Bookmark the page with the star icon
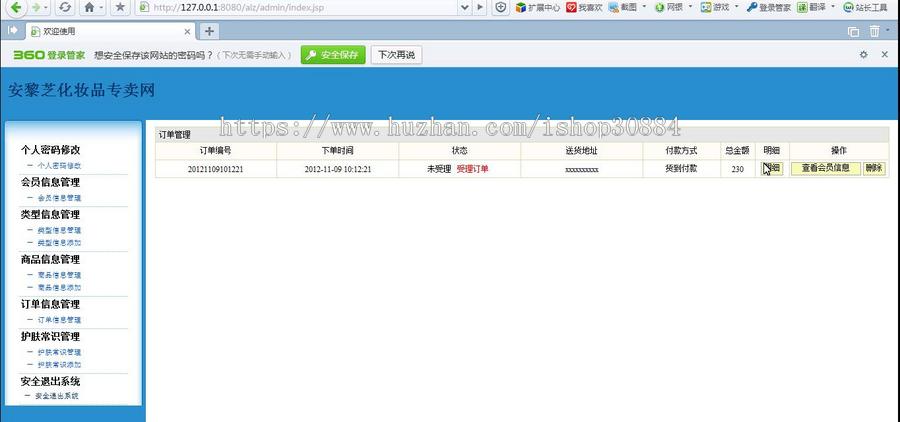 click(x=119, y=7)
